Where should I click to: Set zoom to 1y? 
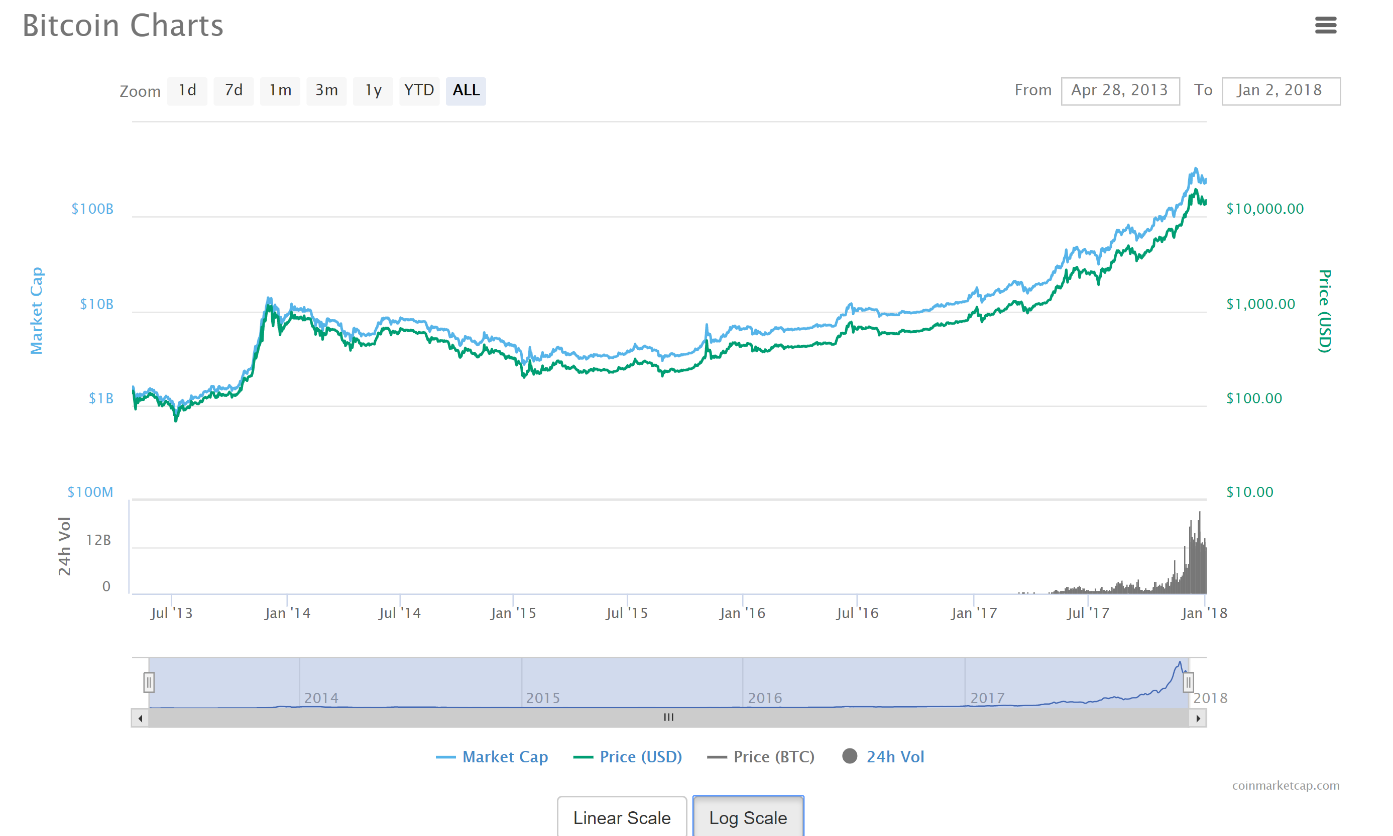[x=373, y=90]
